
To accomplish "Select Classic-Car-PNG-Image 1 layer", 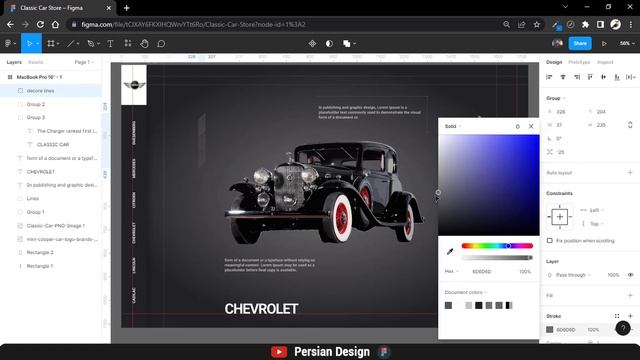I will coord(56,226).
